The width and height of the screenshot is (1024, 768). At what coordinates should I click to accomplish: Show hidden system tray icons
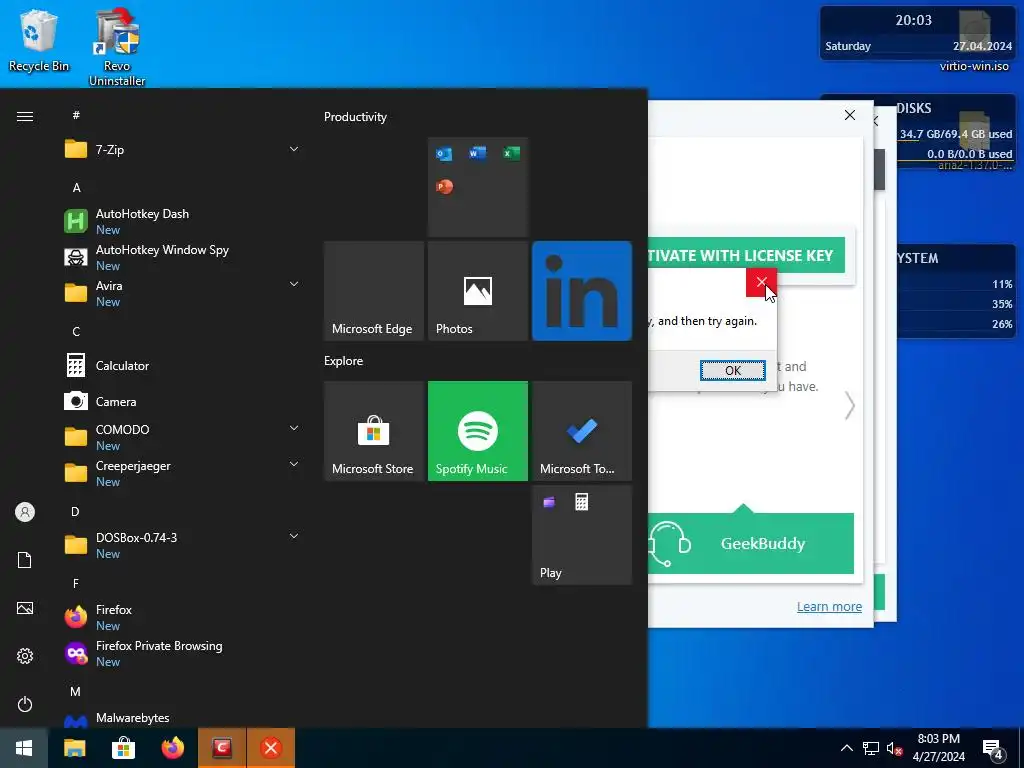click(x=846, y=748)
